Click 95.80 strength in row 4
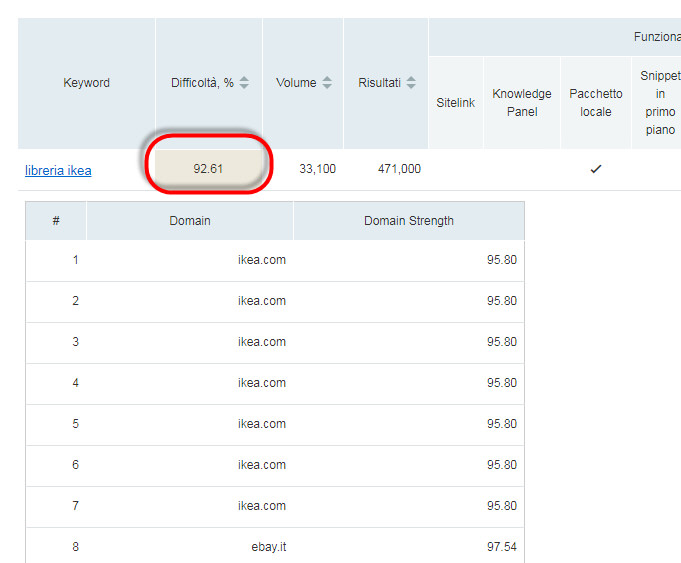The height and width of the screenshot is (563, 681). [x=502, y=383]
